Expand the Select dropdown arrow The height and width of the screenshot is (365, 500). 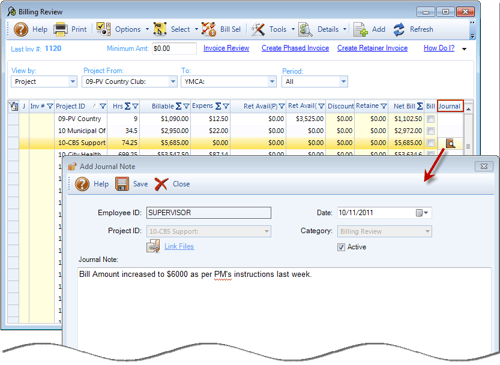[x=196, y=29]
